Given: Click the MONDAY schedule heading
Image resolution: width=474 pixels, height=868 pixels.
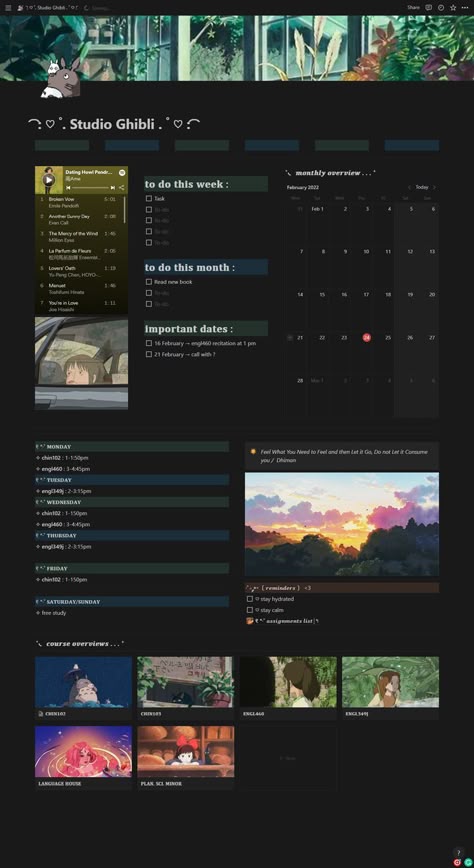Looking at the screenshot, I should coord(132,447).
